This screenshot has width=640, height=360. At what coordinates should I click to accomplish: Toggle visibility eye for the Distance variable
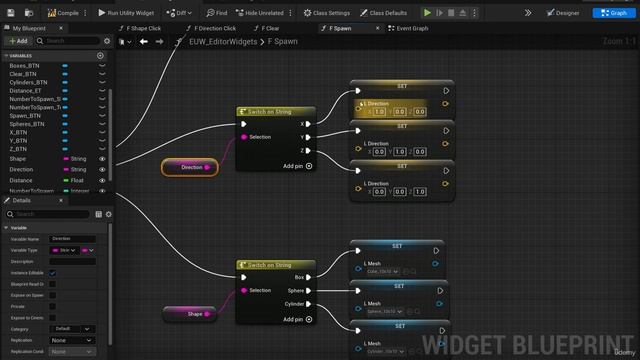pyautogui.click(x=102, y=180)
